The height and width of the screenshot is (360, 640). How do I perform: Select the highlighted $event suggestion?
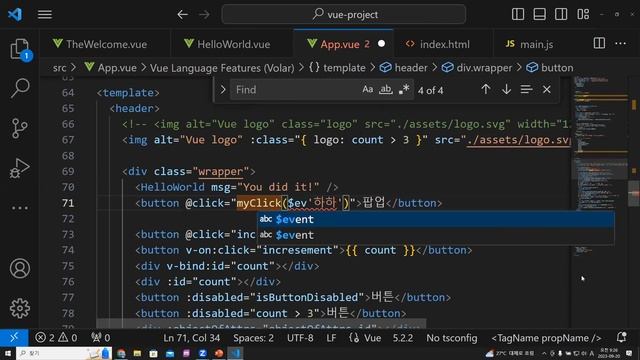coord(436,219)
